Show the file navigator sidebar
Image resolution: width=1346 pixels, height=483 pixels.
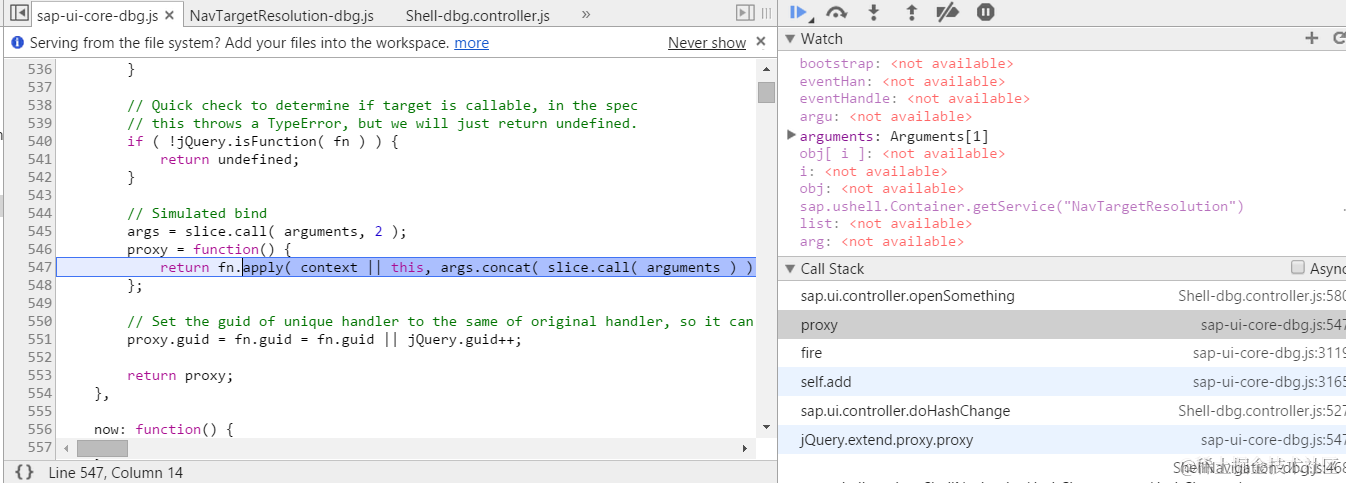[x=18, y=13]
